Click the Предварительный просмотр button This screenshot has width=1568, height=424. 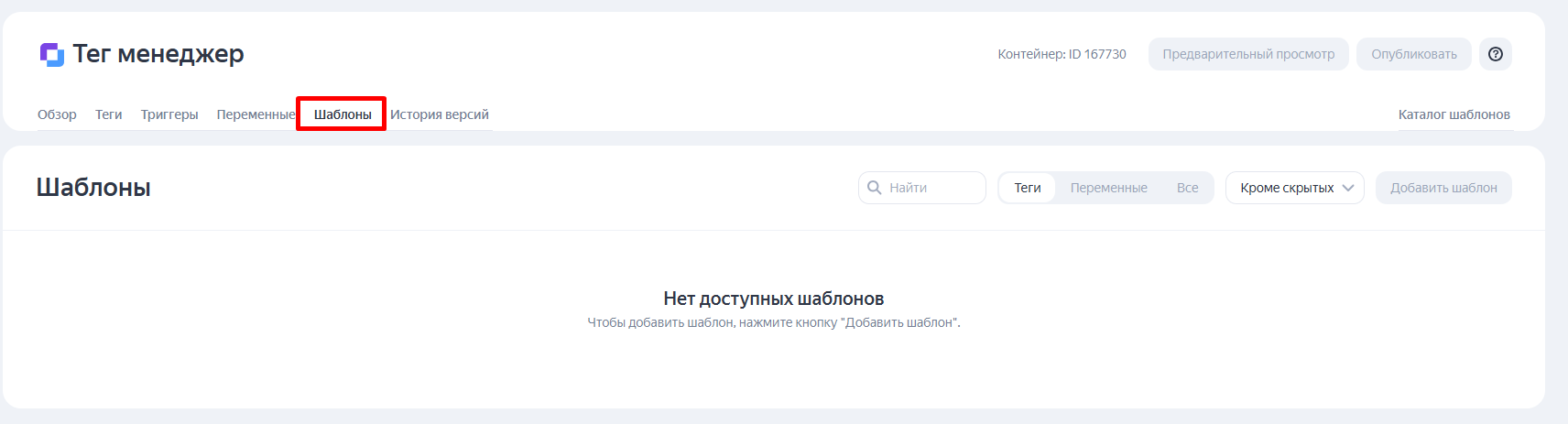tap(1248, 54)
